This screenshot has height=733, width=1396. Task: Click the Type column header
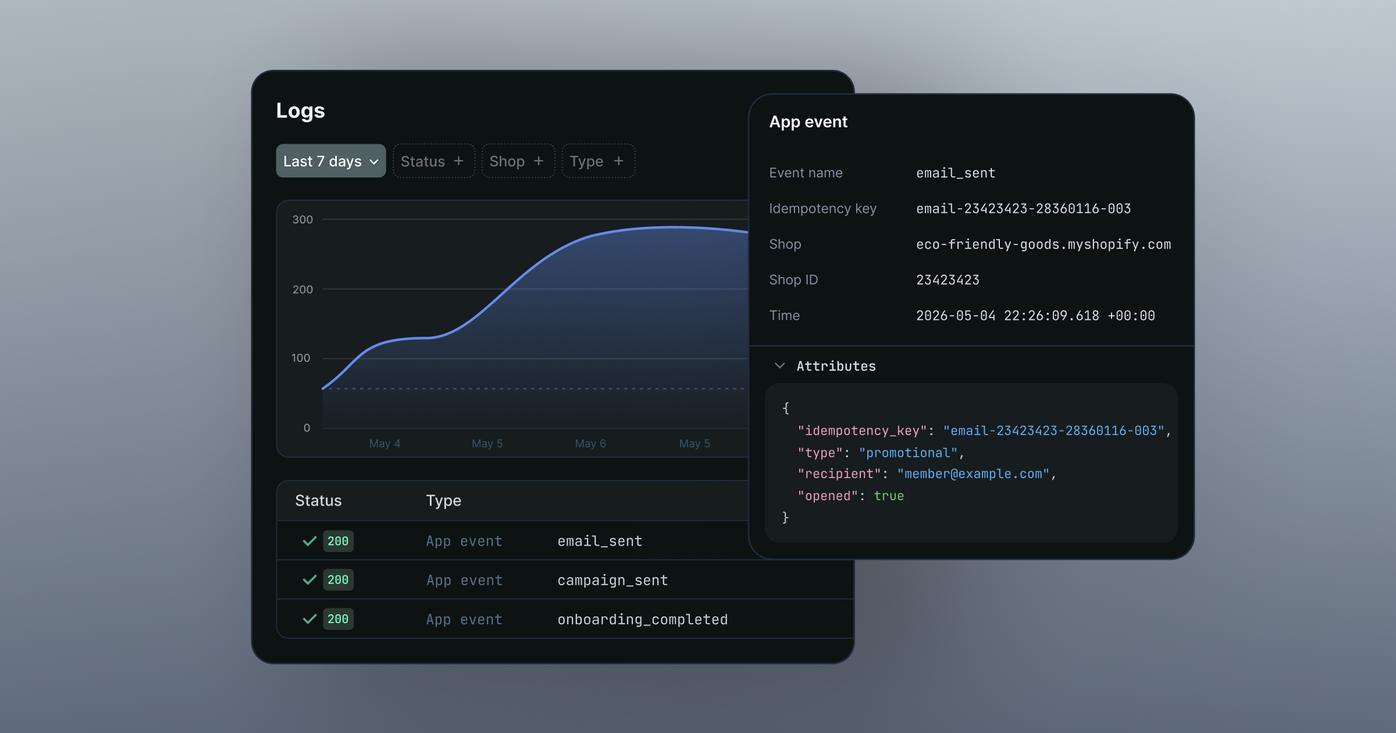pos(444,501)
